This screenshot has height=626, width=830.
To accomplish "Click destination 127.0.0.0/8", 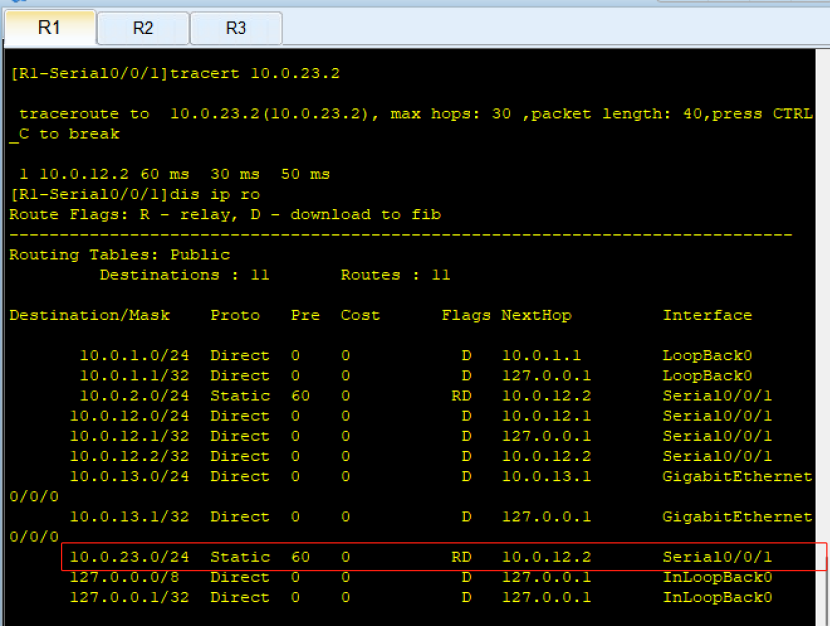I will (x=124, y=576).
